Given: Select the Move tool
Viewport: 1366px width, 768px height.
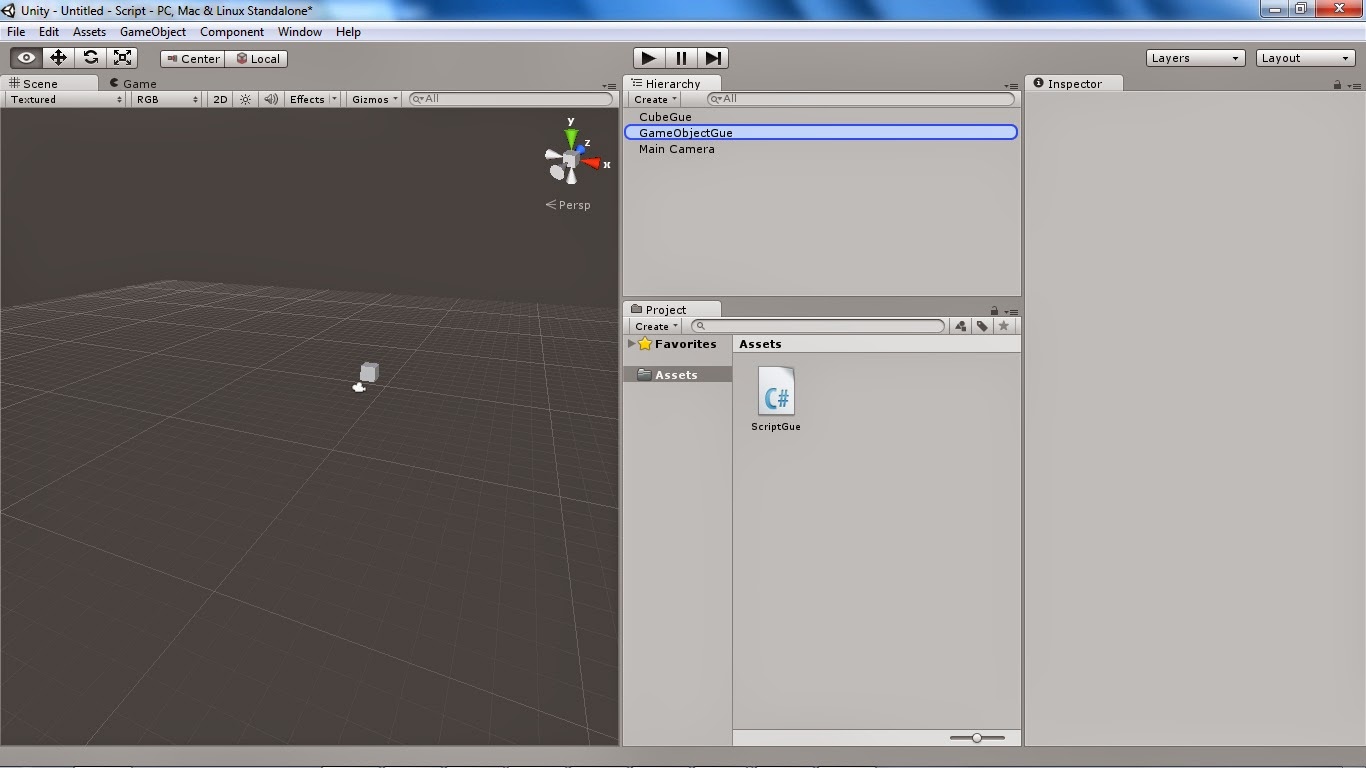Looking at the screenshot, I should click(x=57, y=58).
